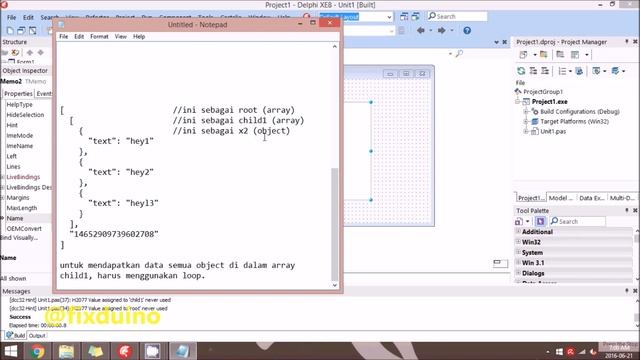Expand the LiveBindings property
Screen dimensions: 640x360
coord(2,177)
